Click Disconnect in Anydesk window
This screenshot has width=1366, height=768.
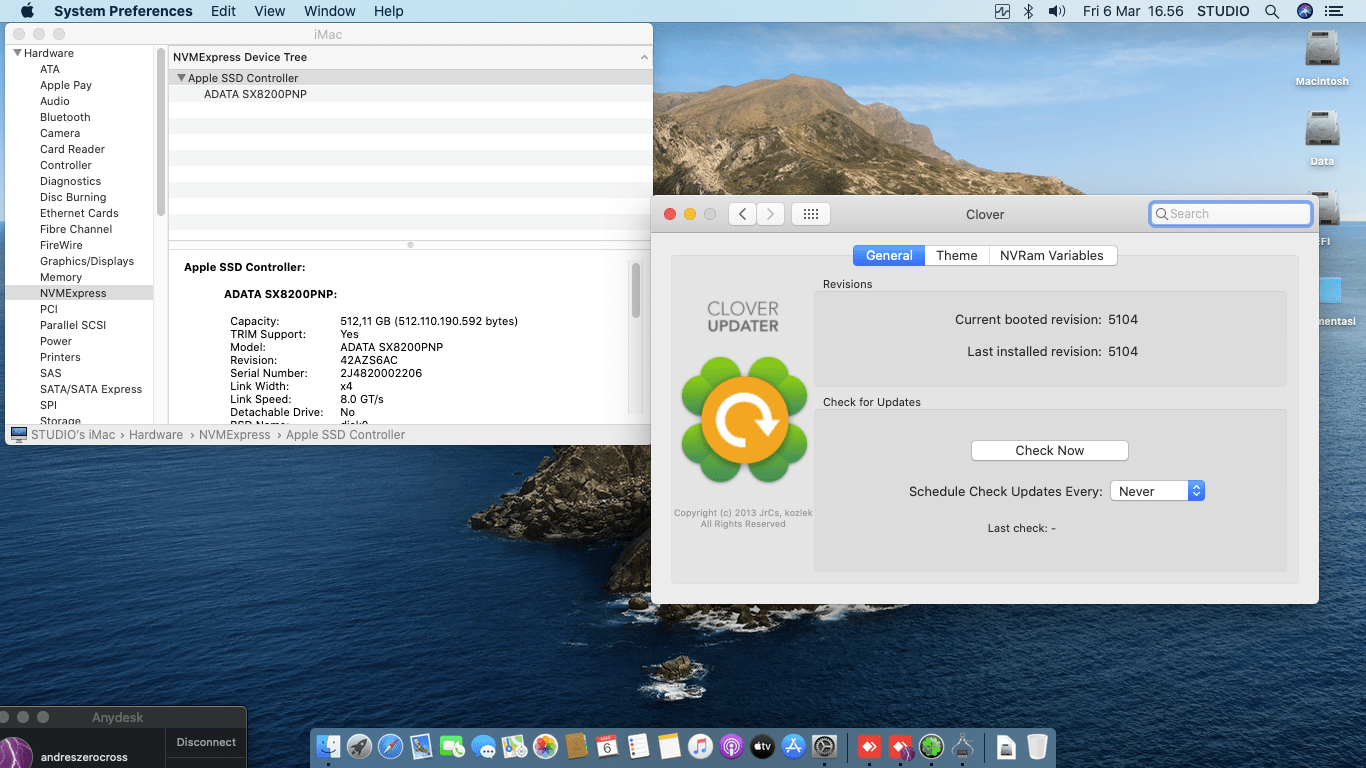coord(206,742)
